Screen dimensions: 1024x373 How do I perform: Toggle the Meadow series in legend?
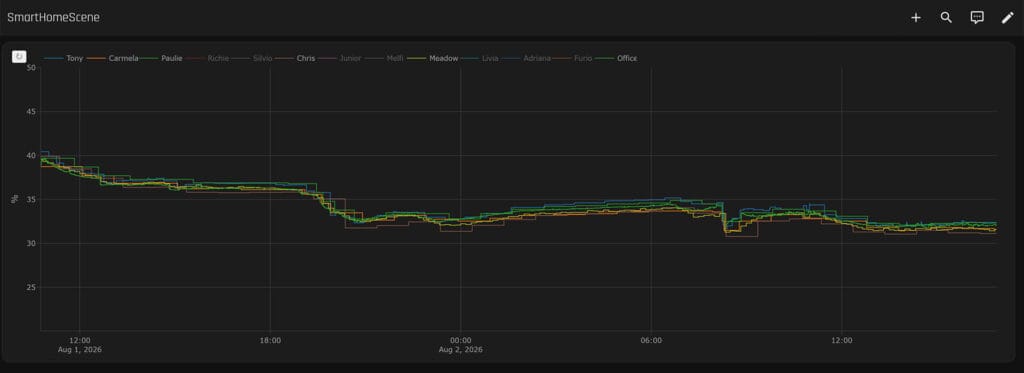point(432,58)
